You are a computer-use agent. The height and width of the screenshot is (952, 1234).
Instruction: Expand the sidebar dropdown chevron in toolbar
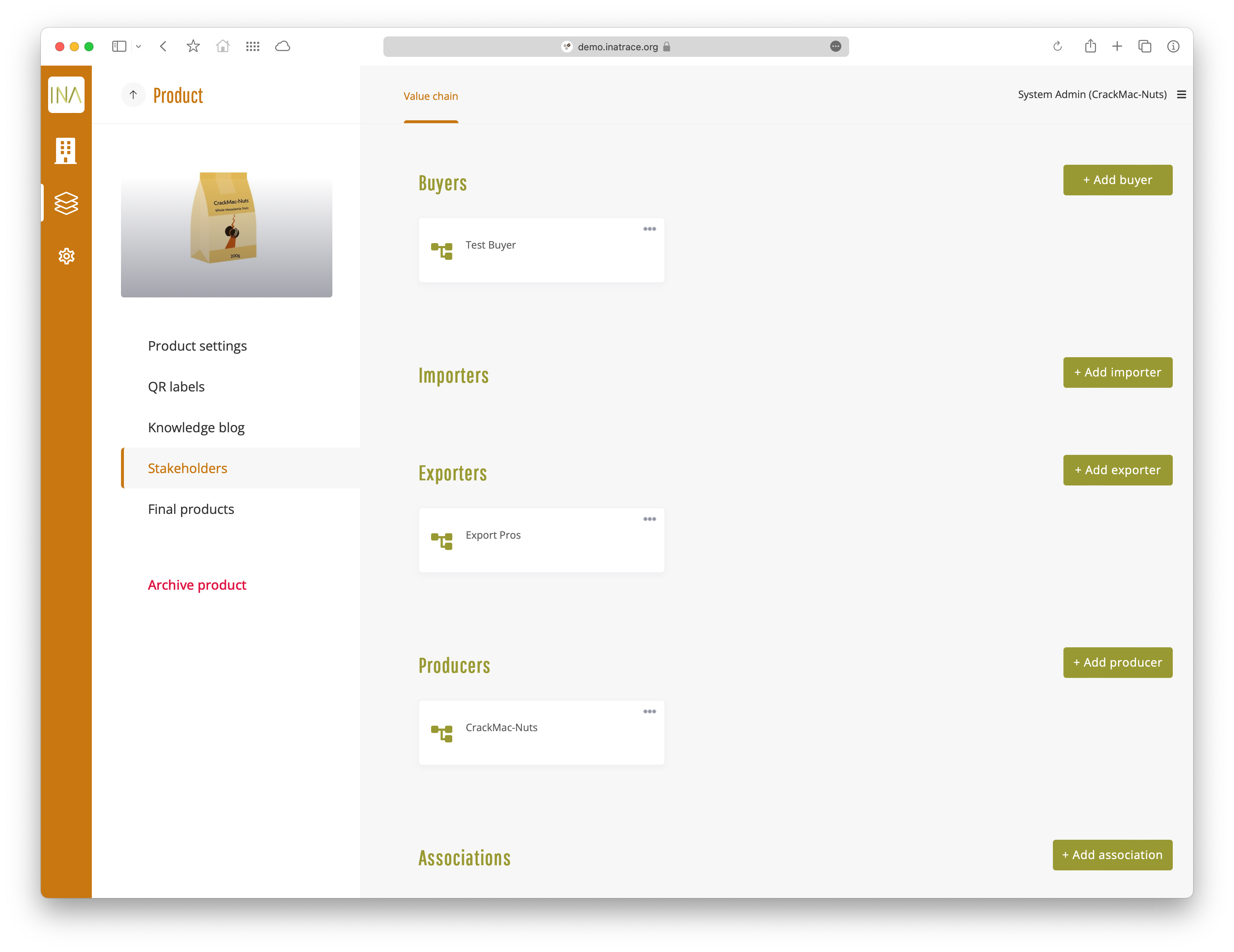click(138, 46)
